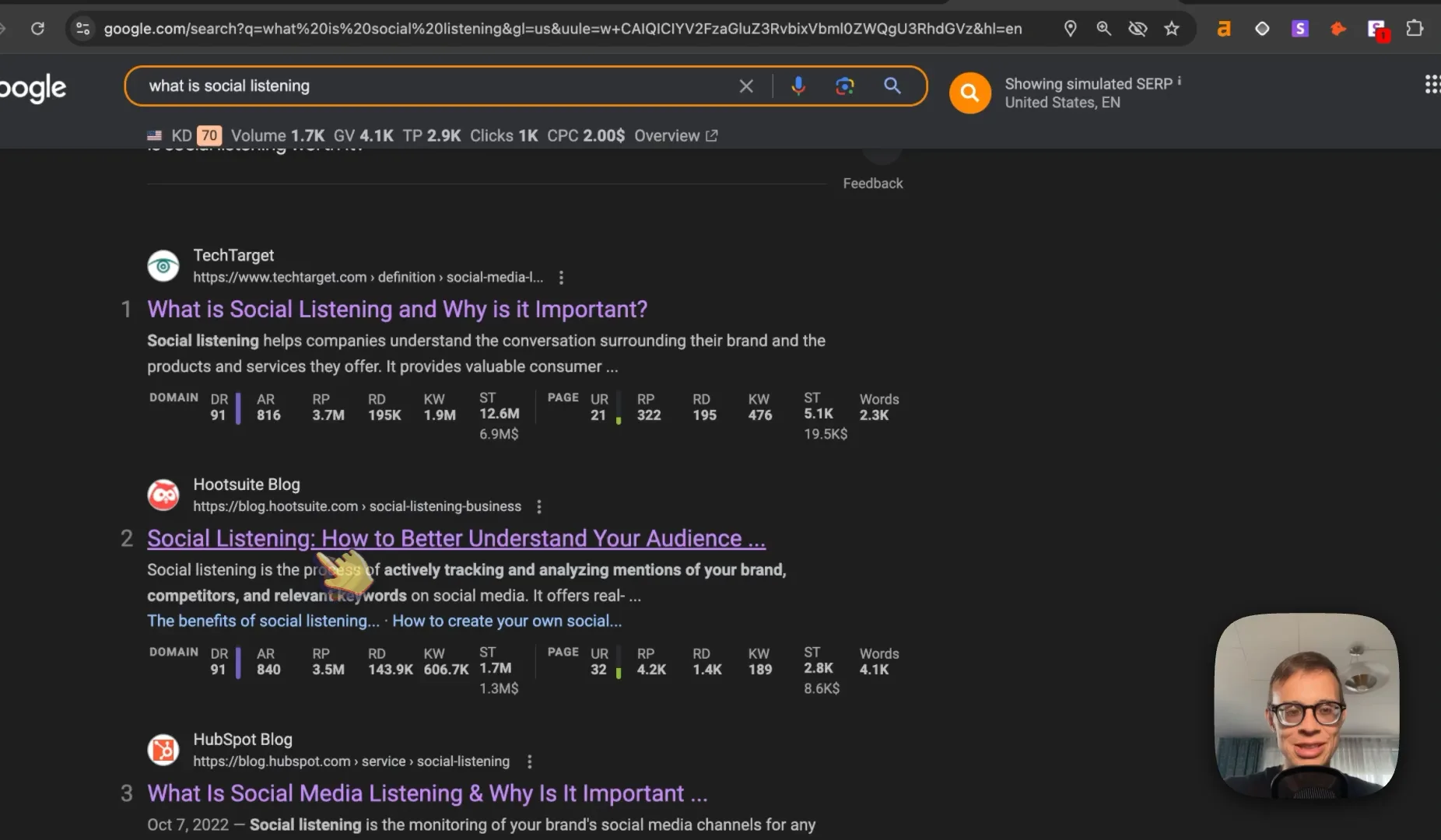This screenshot has height=840, width=1441.
Task: Click the Google logo
Action: 33,88
